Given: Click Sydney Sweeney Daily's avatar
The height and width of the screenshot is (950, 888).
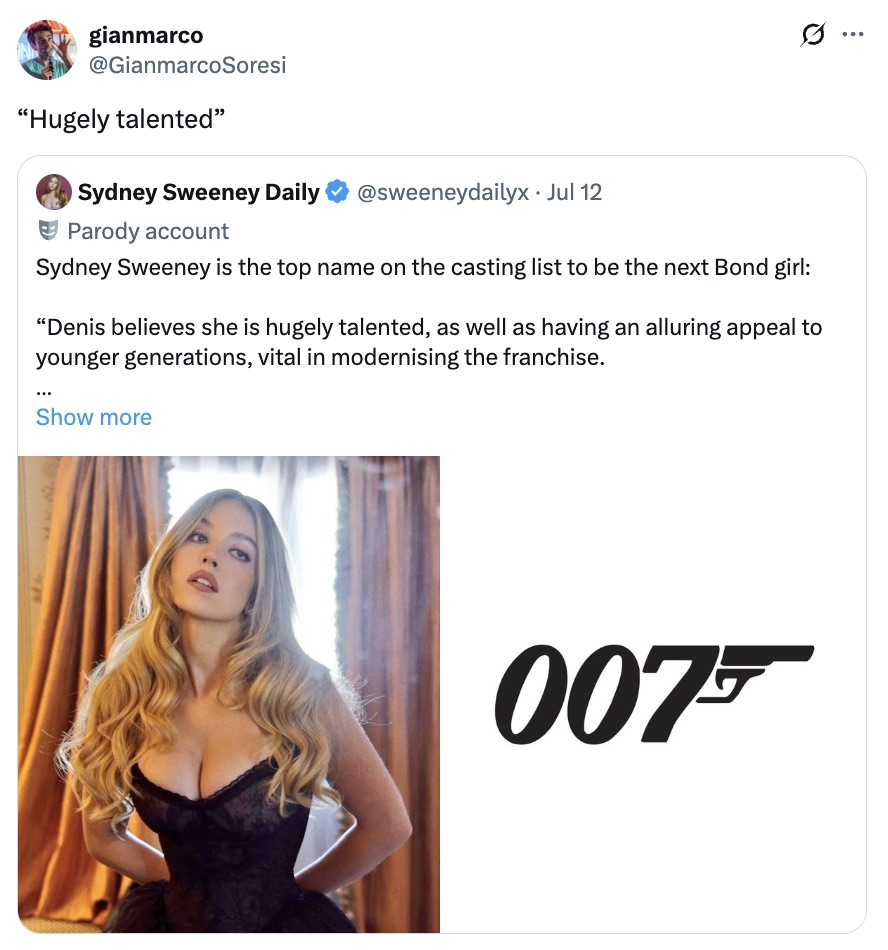Looking at the screenshot, I should pos(52,191).
